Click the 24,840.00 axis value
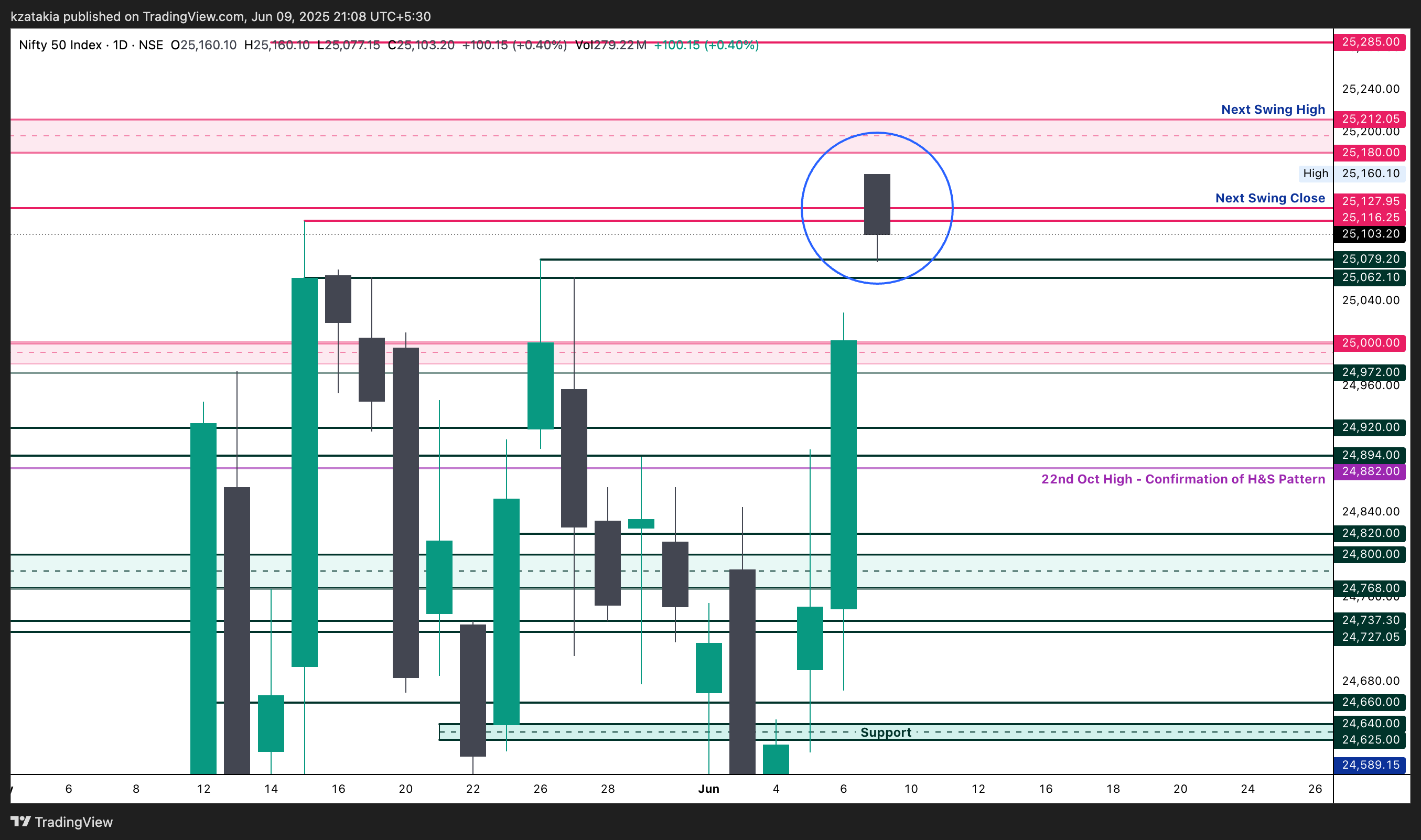Screen dimensions: 1421x840 (x=1371, y=512)
